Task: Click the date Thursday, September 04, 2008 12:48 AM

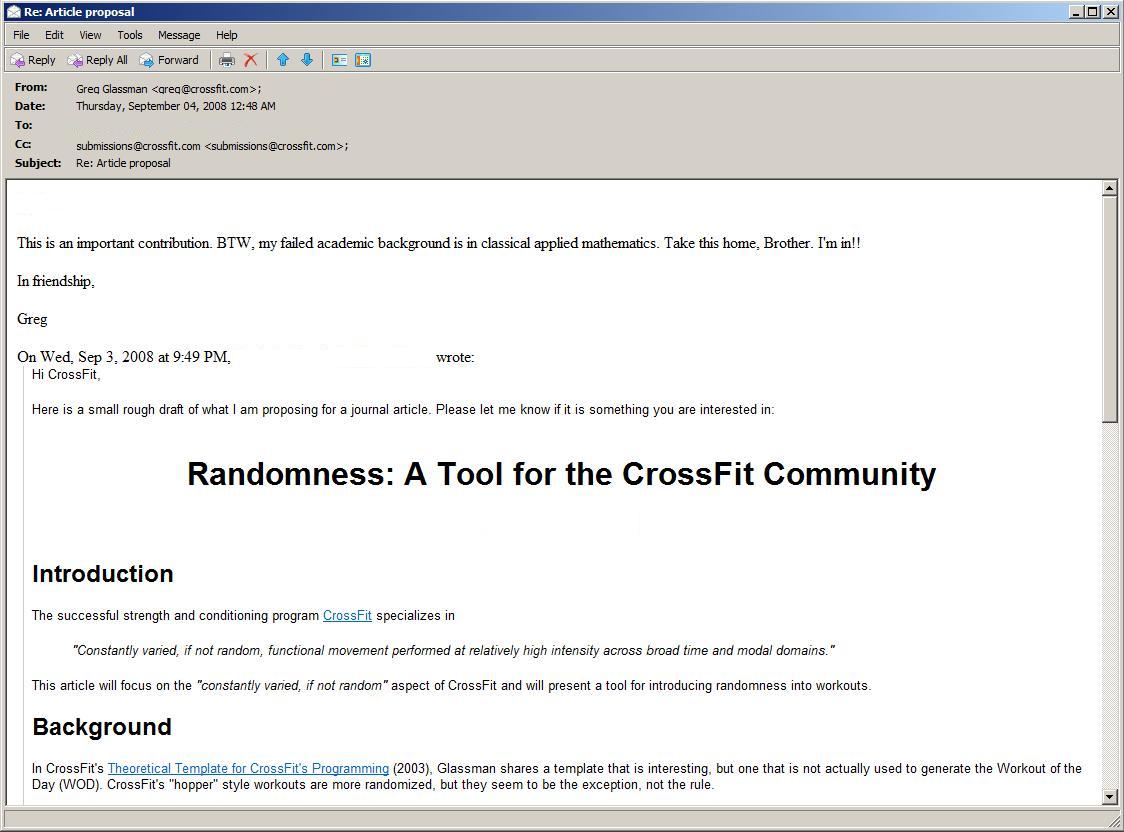Action: pos(176,106)
